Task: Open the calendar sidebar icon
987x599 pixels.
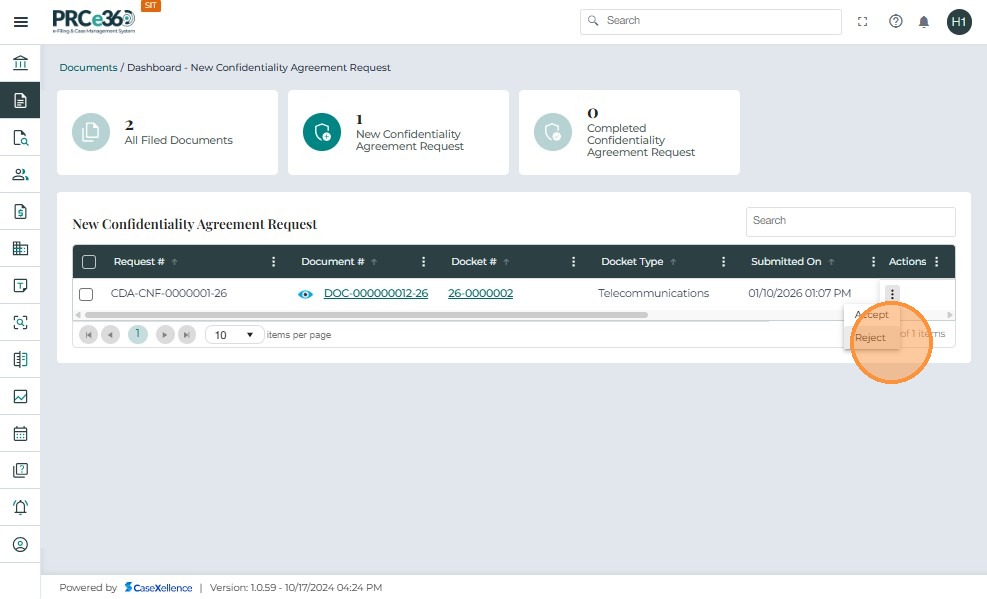Action: [x=20, y=434]
